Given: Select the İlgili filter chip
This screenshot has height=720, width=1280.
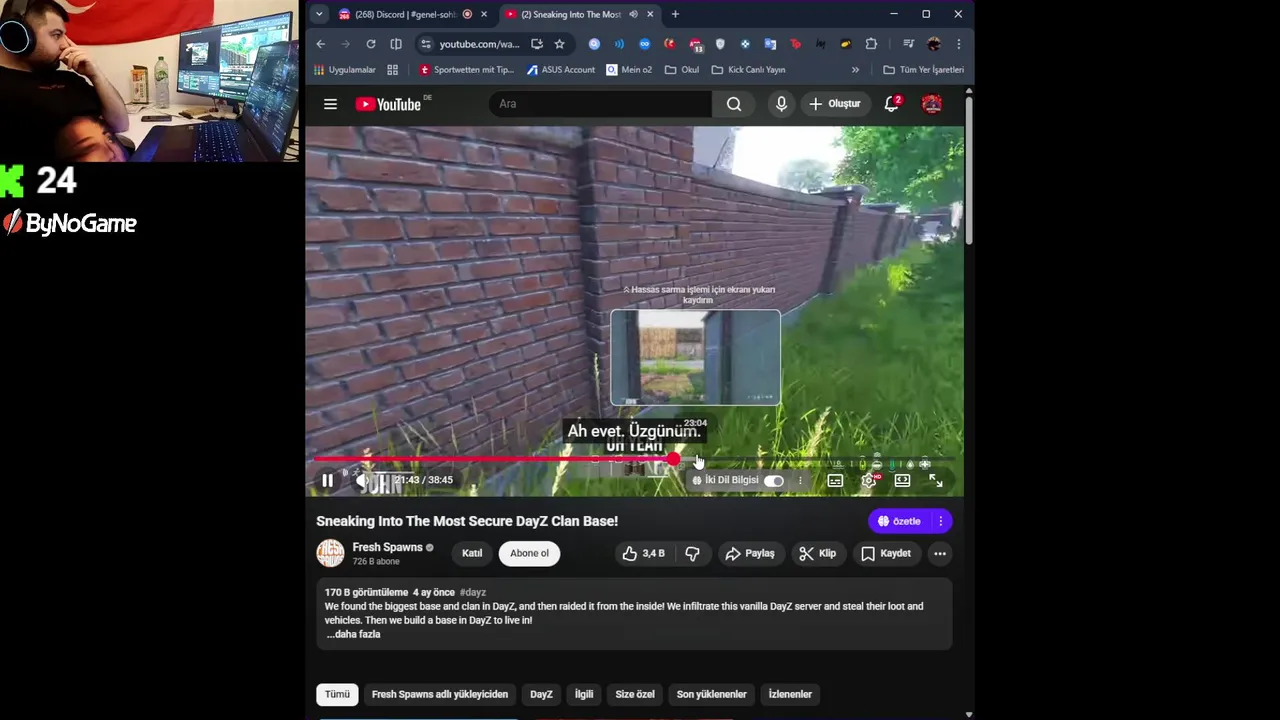Looking at the screenshot, I should coord(584,694).
